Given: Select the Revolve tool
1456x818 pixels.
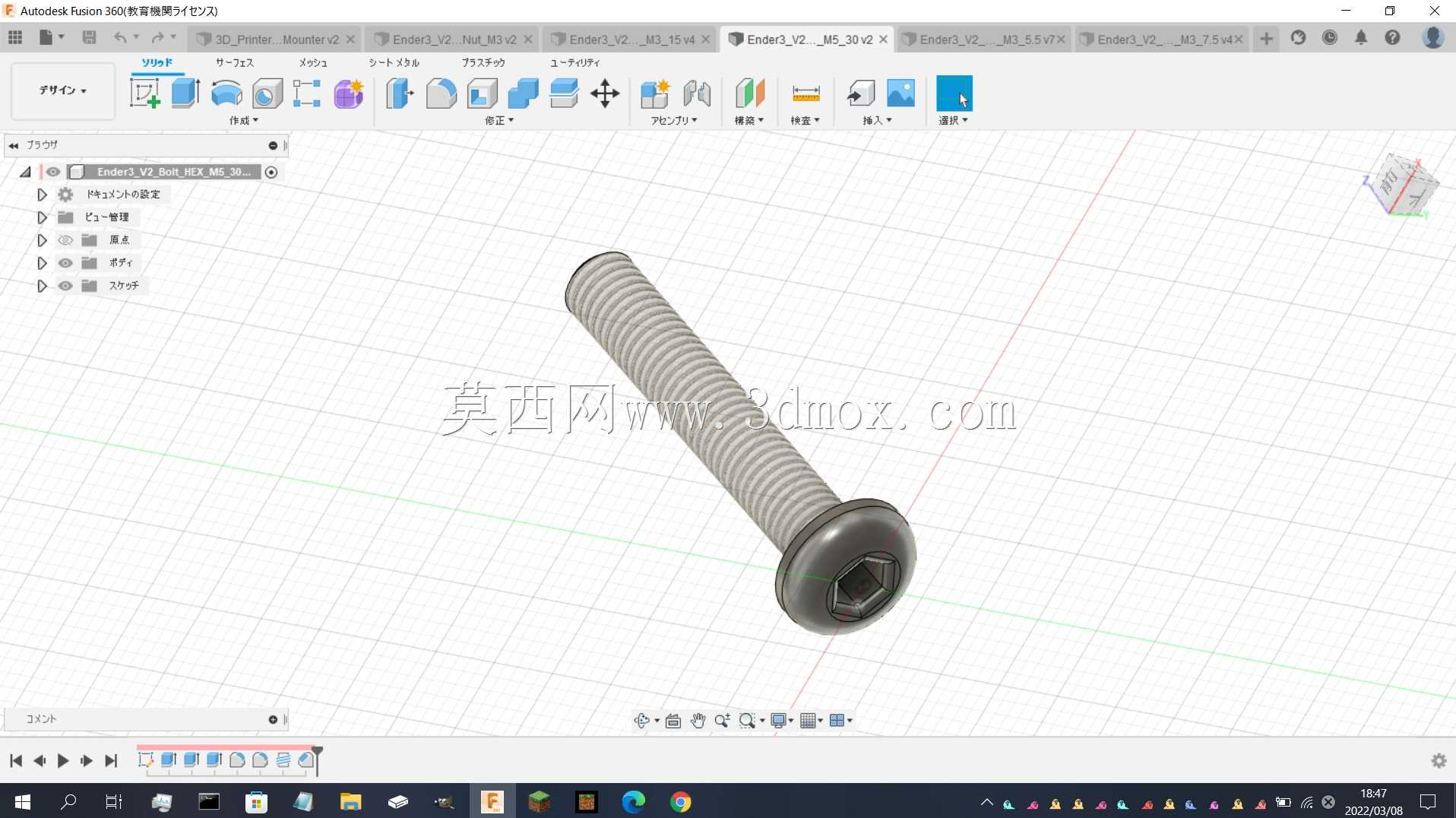Looking at the screenshot, I should (226, 94).
